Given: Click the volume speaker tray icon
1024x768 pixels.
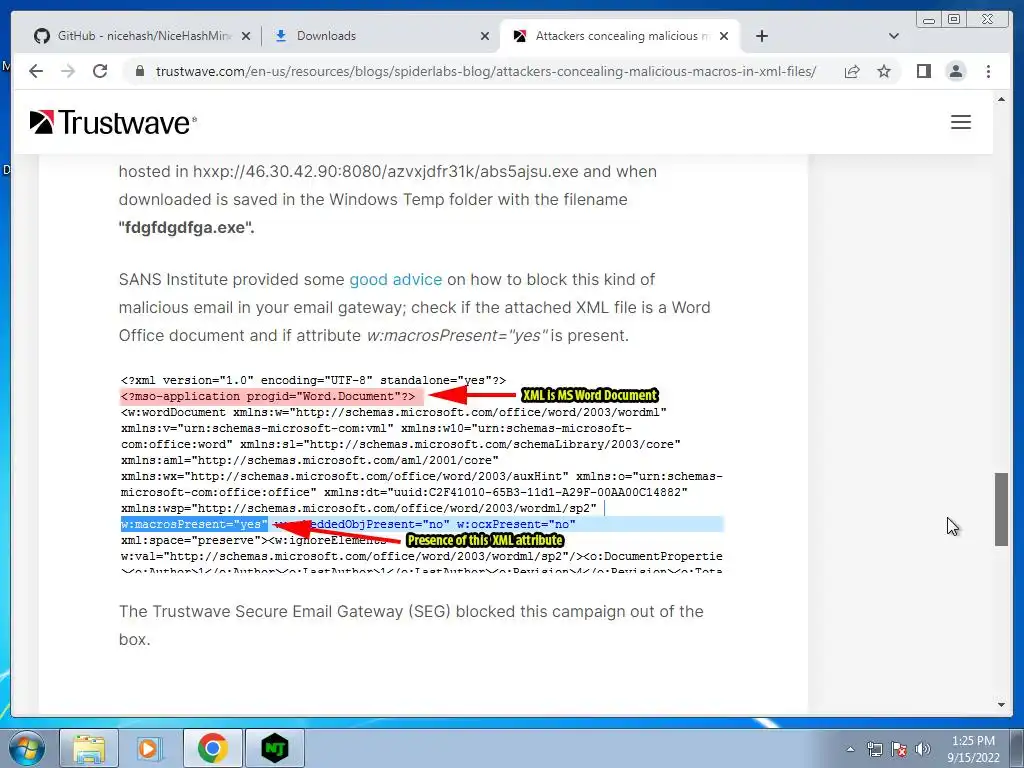Looking at the screenshot, I should pos(923,749).
